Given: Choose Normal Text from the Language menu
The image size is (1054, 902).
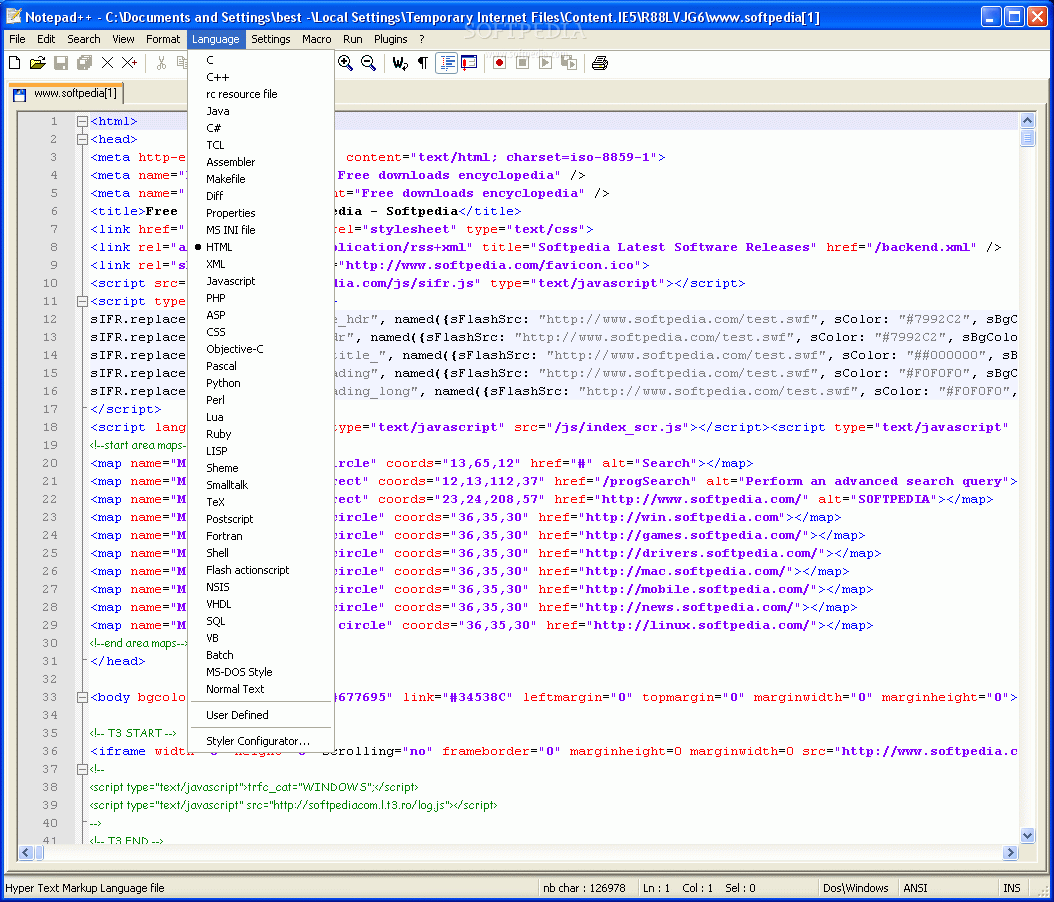Looking at the screenshot, I should pyautogui.click(x=261, y=689).
